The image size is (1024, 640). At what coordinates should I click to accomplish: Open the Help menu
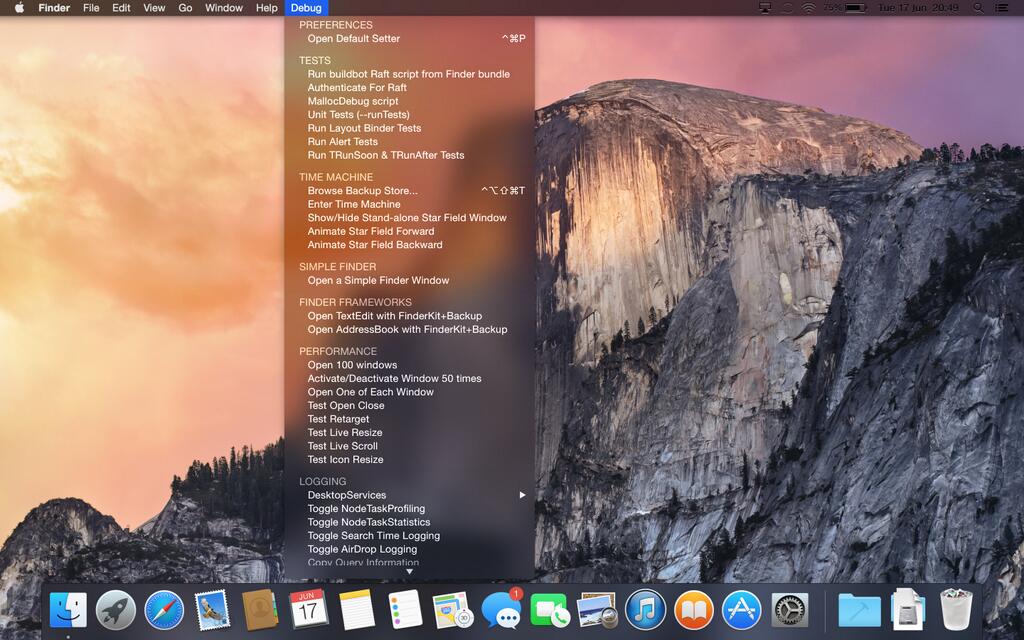(x=266, y=8)
